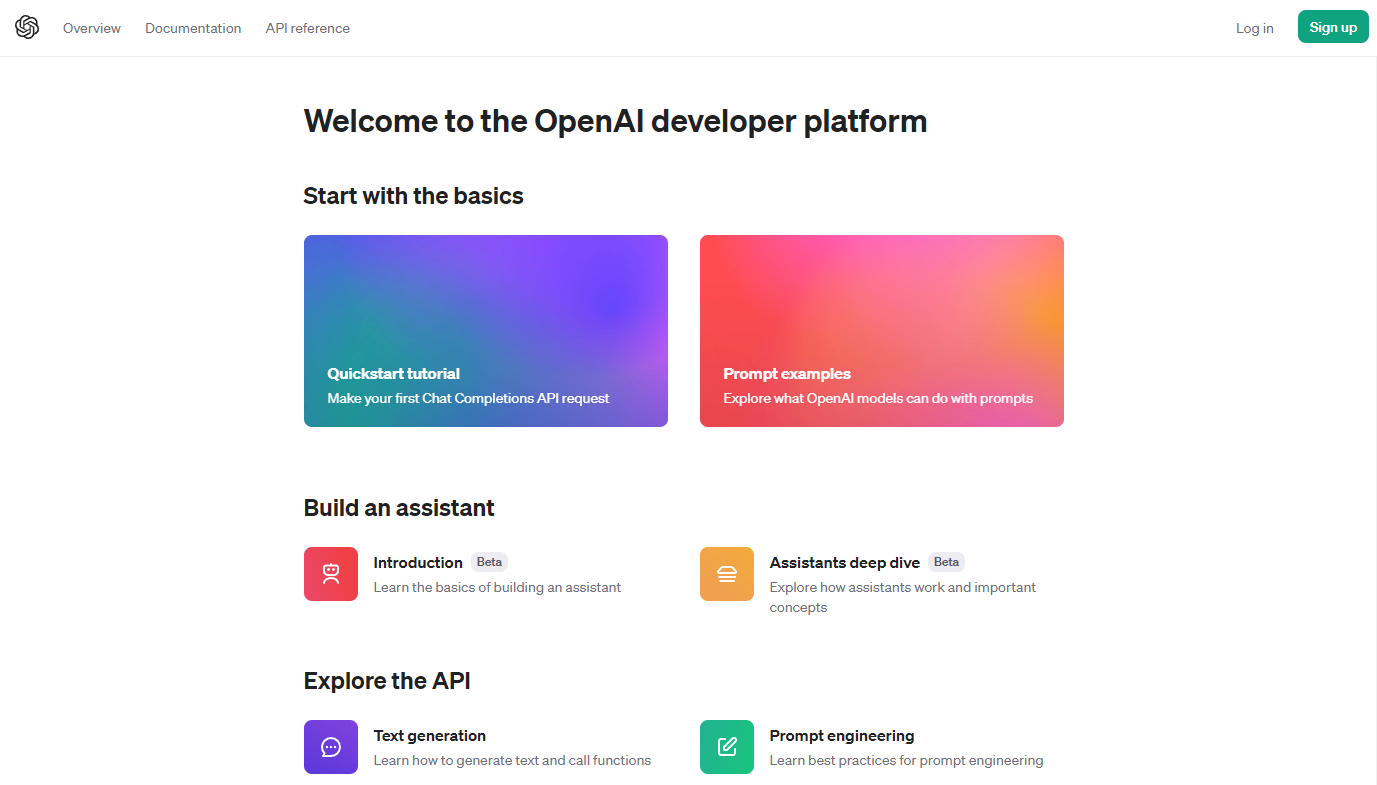Image resolution: width=1377 pixels, height=785 pixels.
Task: Open the Quickstart tutorial card
Action: pos(486,331)
